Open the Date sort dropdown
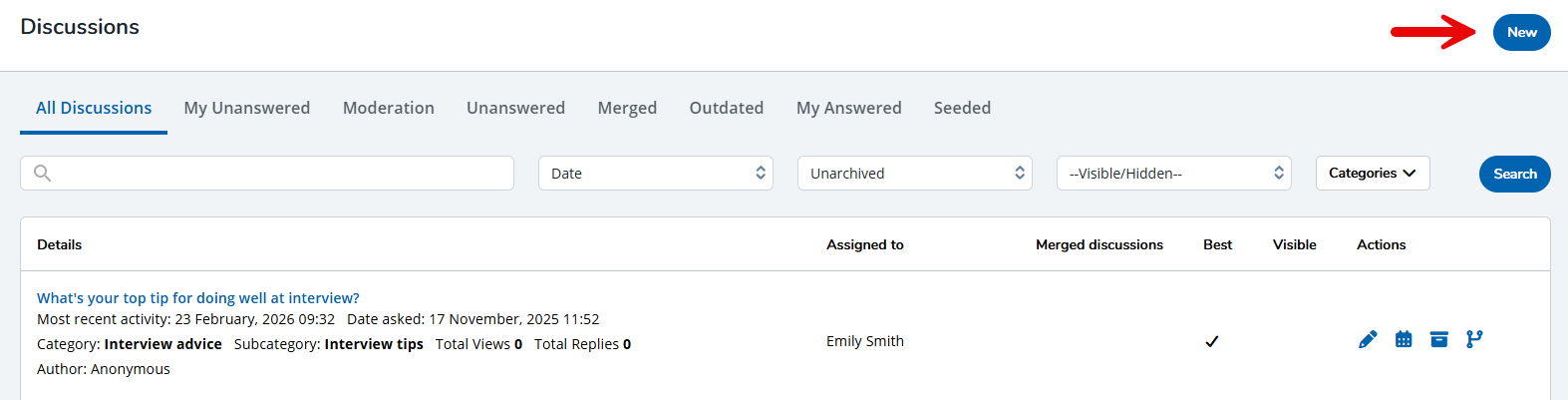 (x=655, y=174)
